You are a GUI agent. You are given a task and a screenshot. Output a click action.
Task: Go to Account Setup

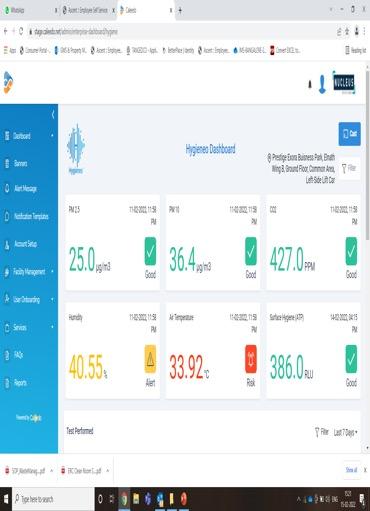click(x=25, y=244)
